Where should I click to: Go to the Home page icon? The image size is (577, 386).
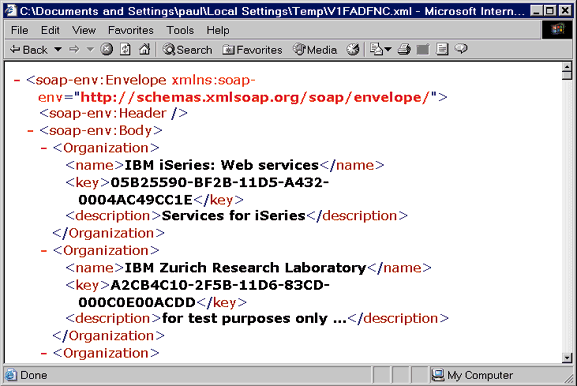[144, 49]
